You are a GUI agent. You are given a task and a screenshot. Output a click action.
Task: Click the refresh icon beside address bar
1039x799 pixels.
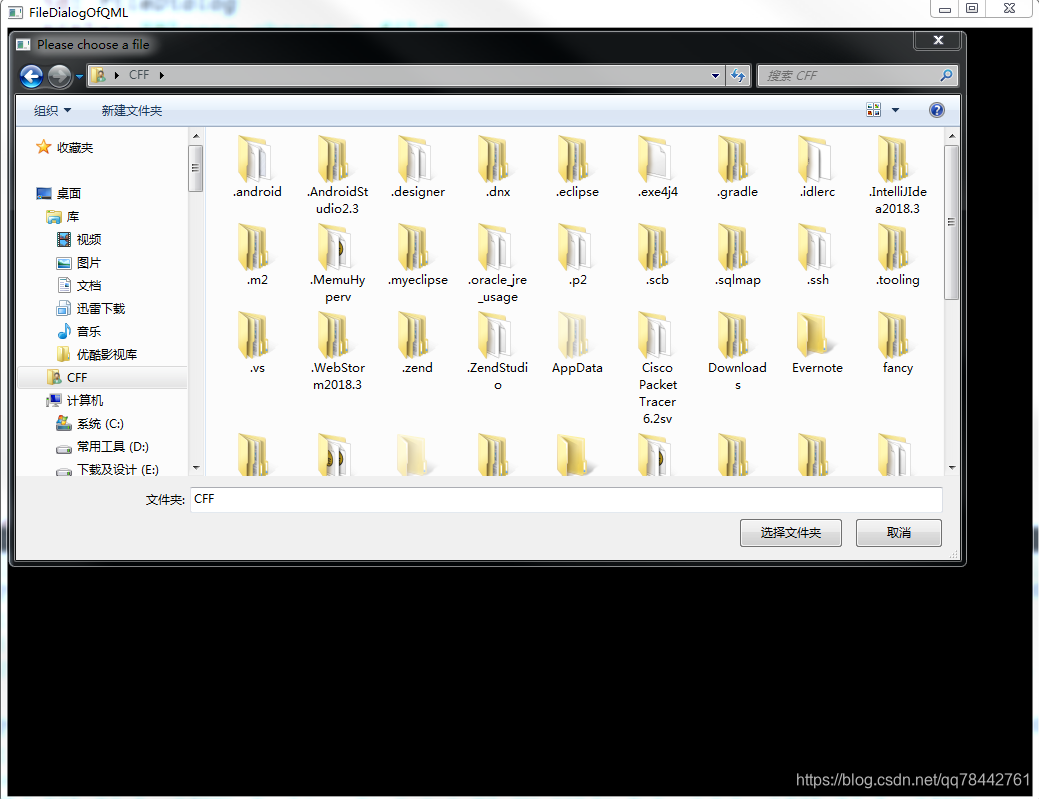coord(738,76)
